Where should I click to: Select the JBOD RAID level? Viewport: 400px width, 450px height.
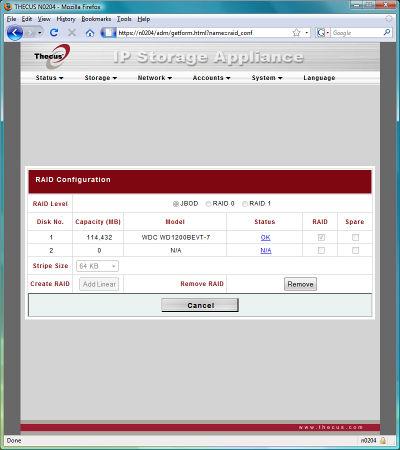click(176, 204)
